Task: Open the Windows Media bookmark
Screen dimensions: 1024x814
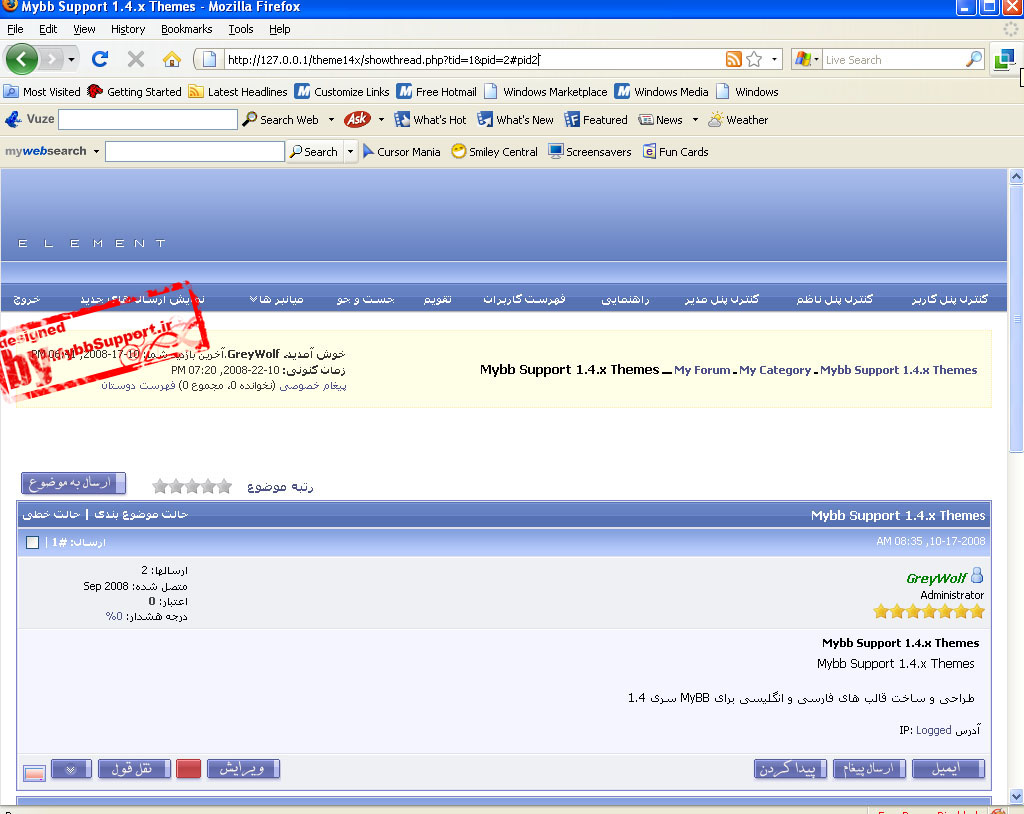Action: [x=662, y=91]
